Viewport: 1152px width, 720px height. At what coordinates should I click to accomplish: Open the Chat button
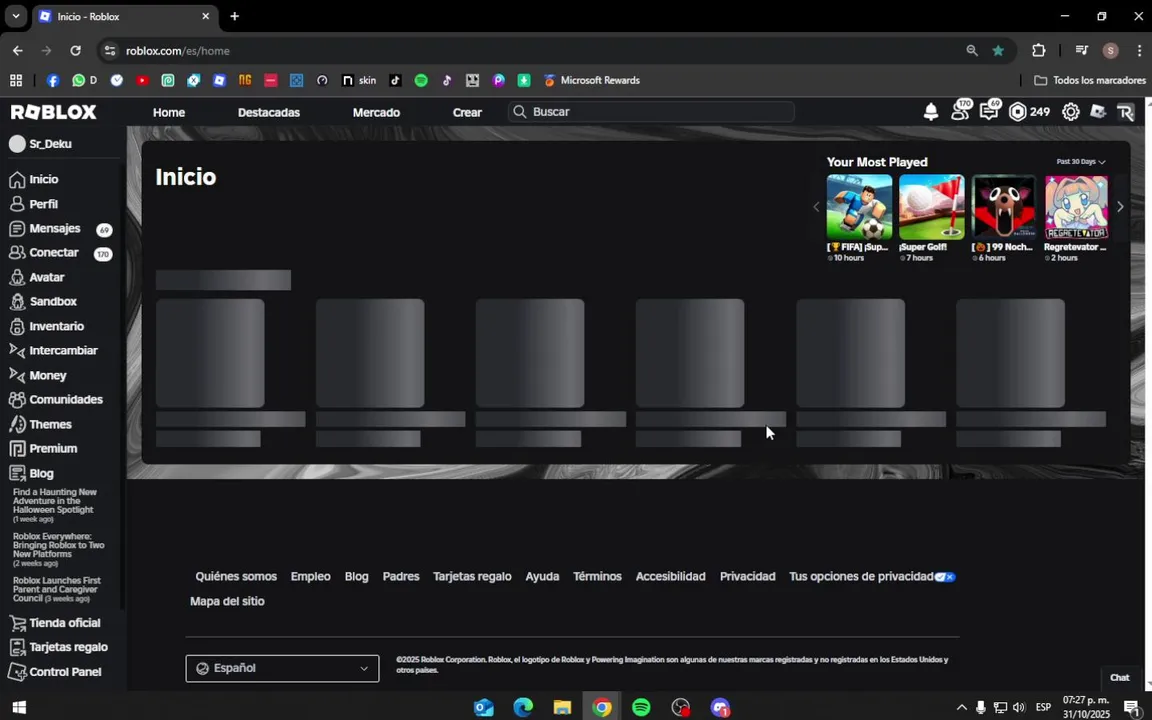click(x=1119, y=677)
